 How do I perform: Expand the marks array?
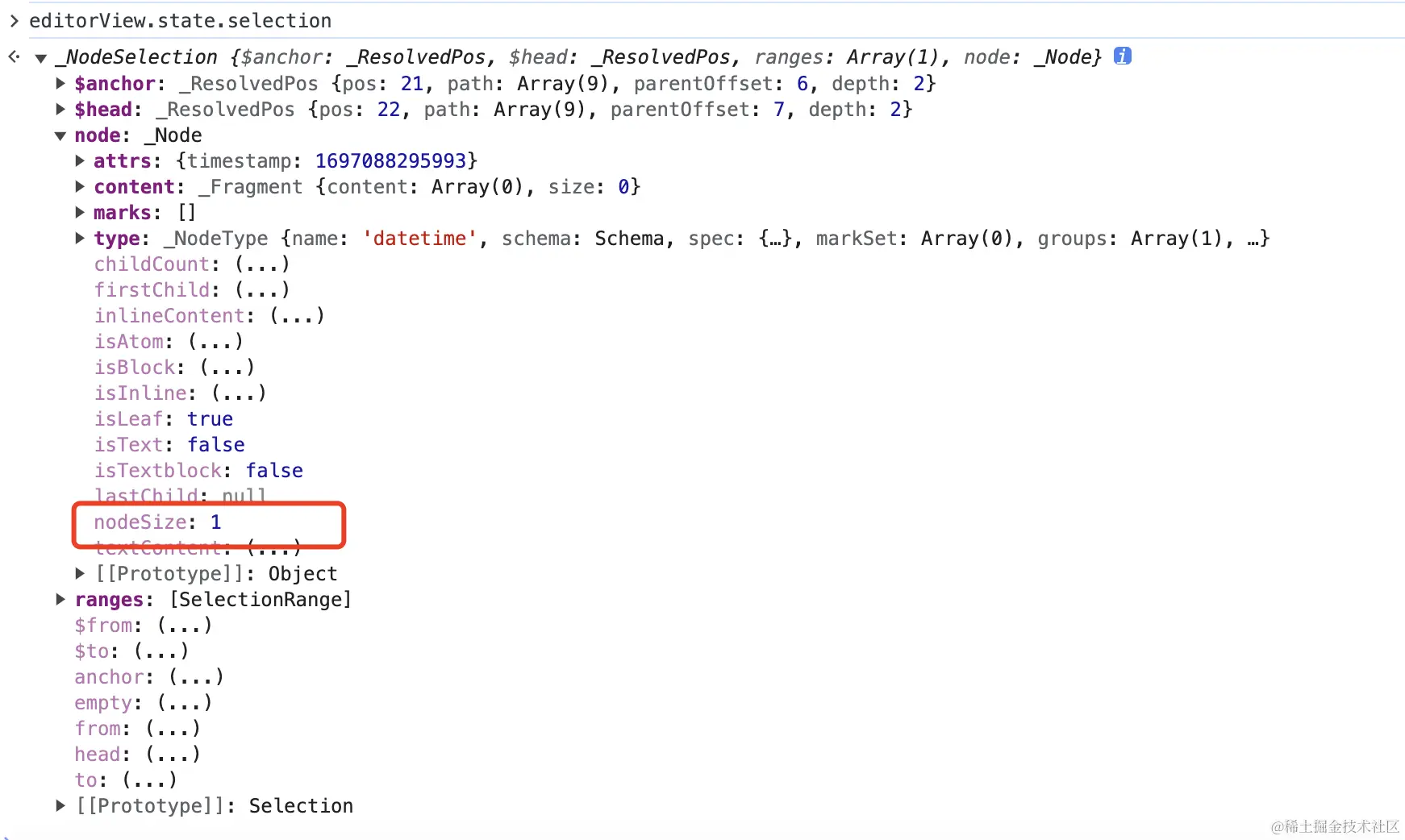click(80, 212)
